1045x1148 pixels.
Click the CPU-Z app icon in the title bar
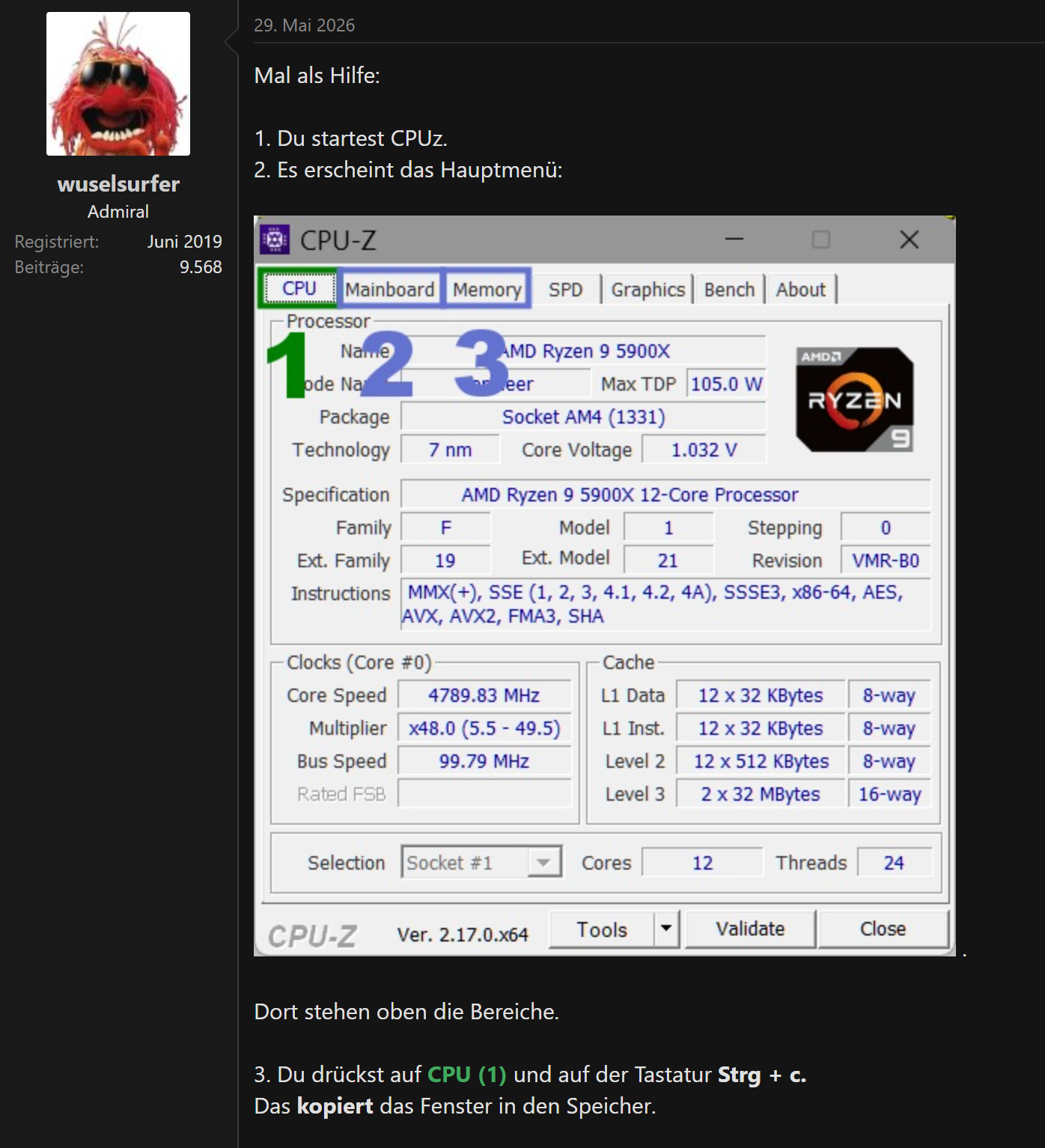[274, 239]
